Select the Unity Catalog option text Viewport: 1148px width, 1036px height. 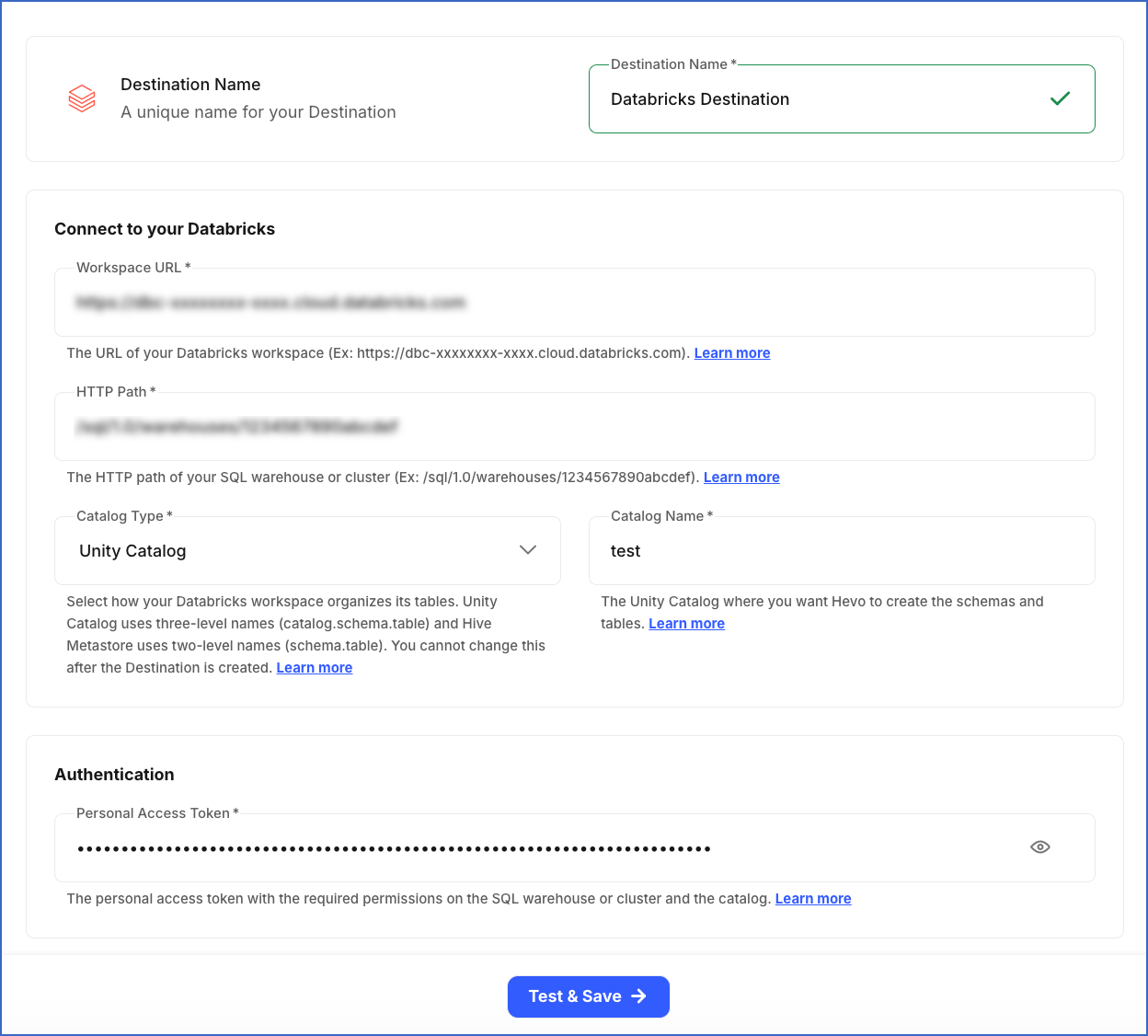click(x=132, y=551)
